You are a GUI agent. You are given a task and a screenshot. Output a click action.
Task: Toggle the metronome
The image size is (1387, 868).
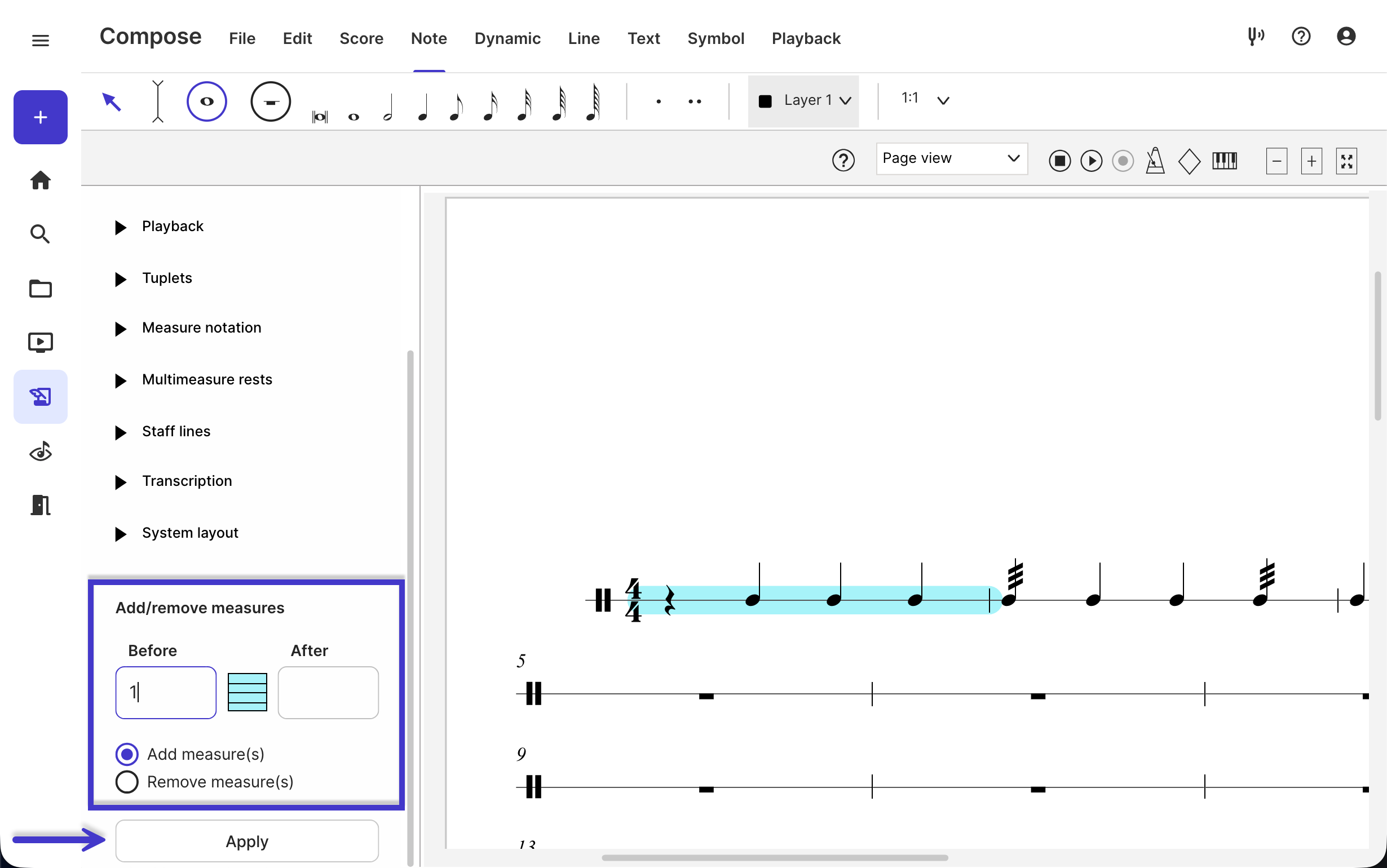1155,161
